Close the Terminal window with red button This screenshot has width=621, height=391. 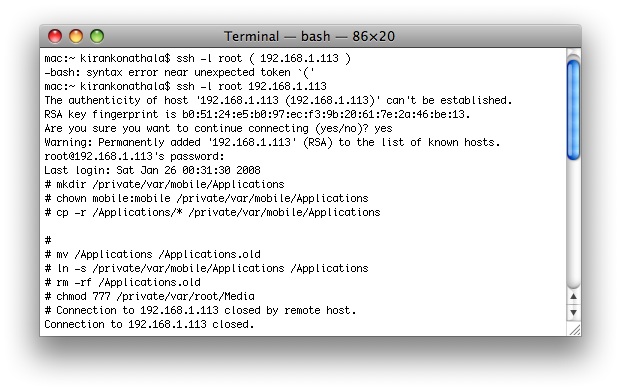(x=55, y=36)
